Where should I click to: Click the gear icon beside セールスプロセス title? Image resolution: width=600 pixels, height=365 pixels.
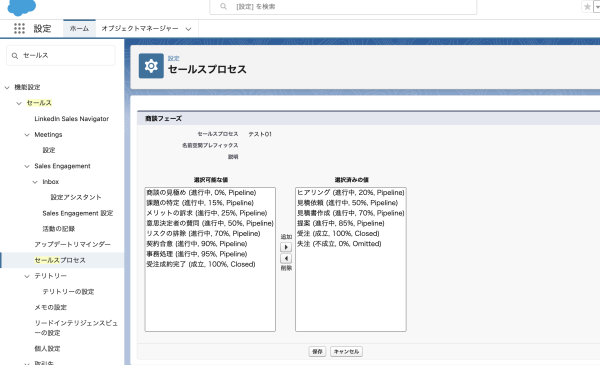[151, 66]
